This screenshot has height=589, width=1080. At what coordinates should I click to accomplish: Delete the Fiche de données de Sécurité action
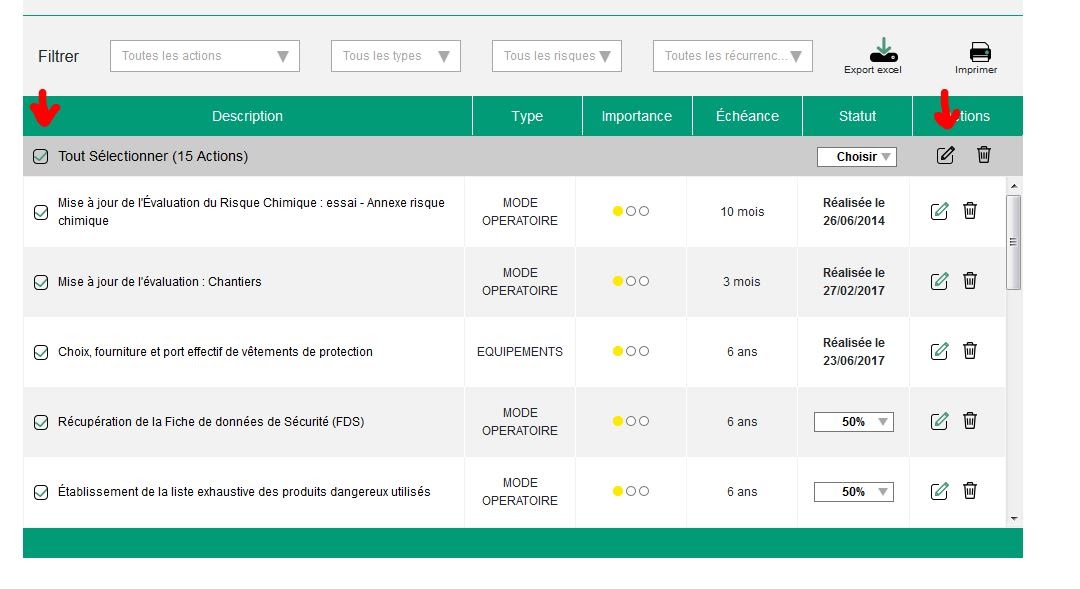970,421
